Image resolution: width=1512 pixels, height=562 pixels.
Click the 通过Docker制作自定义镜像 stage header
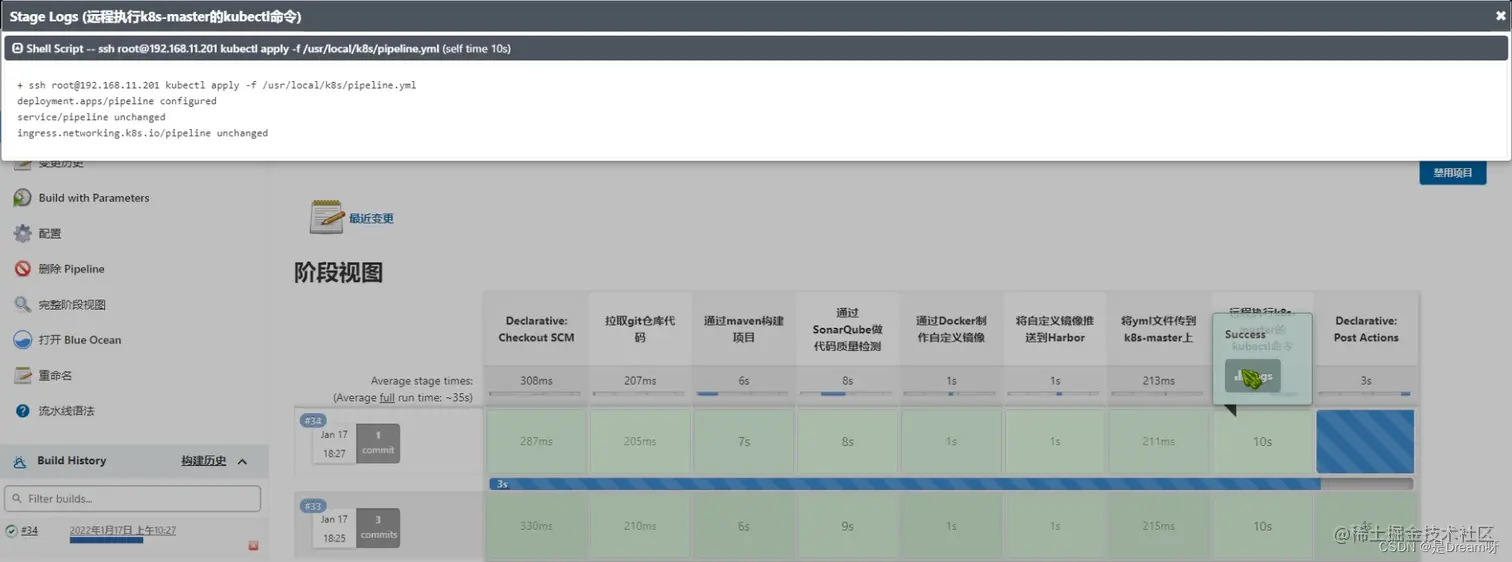pos(951,329)
